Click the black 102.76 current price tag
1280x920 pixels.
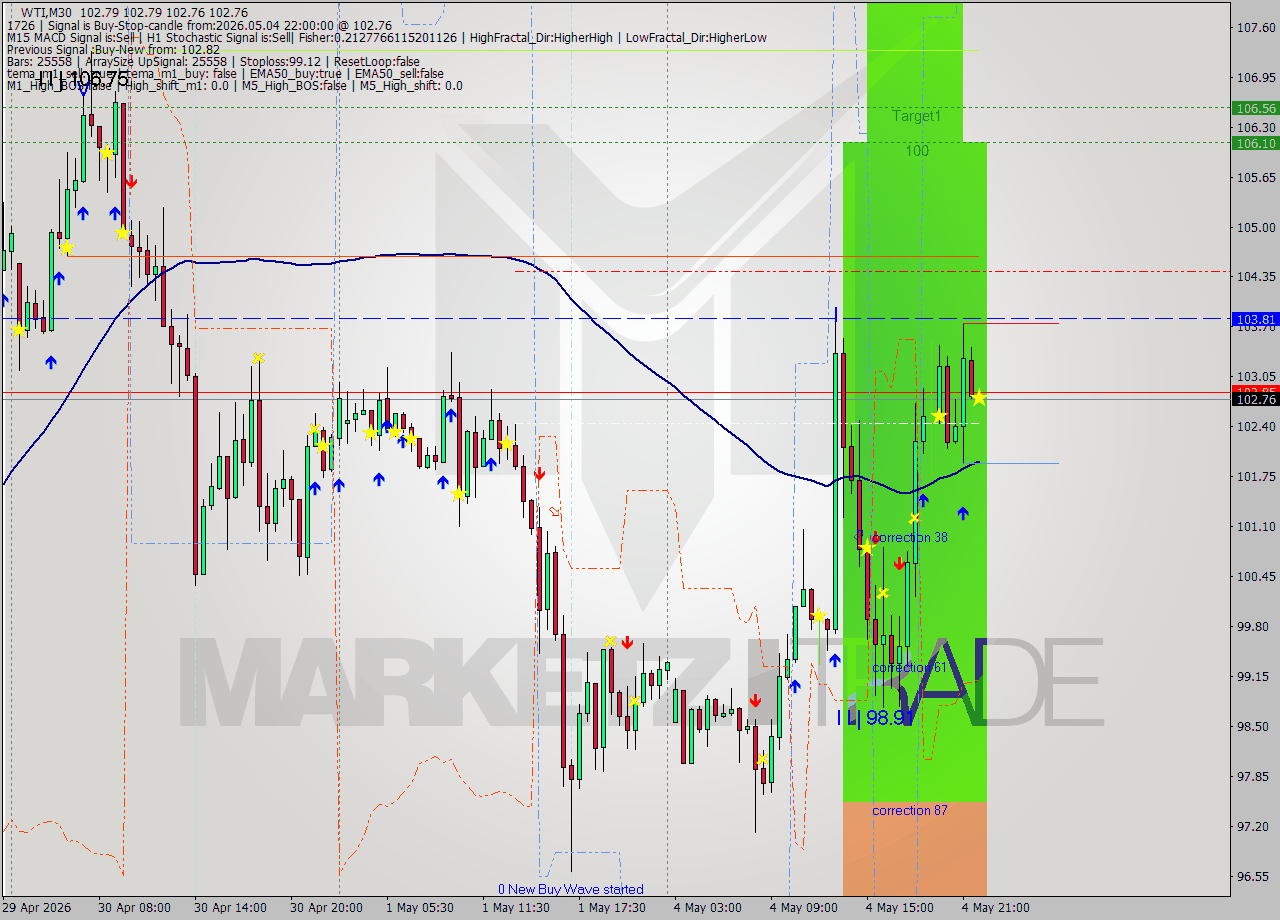click(1255, 399)
